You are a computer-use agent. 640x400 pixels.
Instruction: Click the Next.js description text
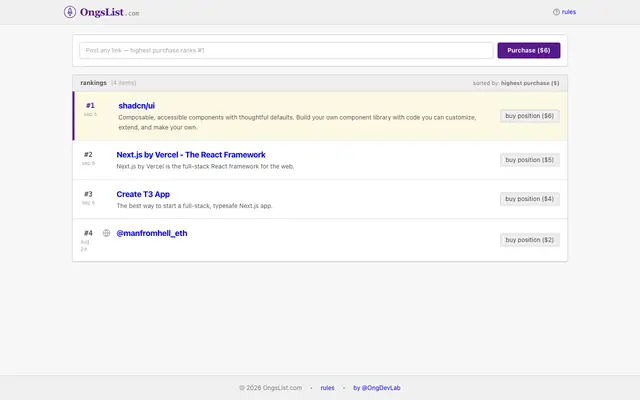tap(205, 166)
